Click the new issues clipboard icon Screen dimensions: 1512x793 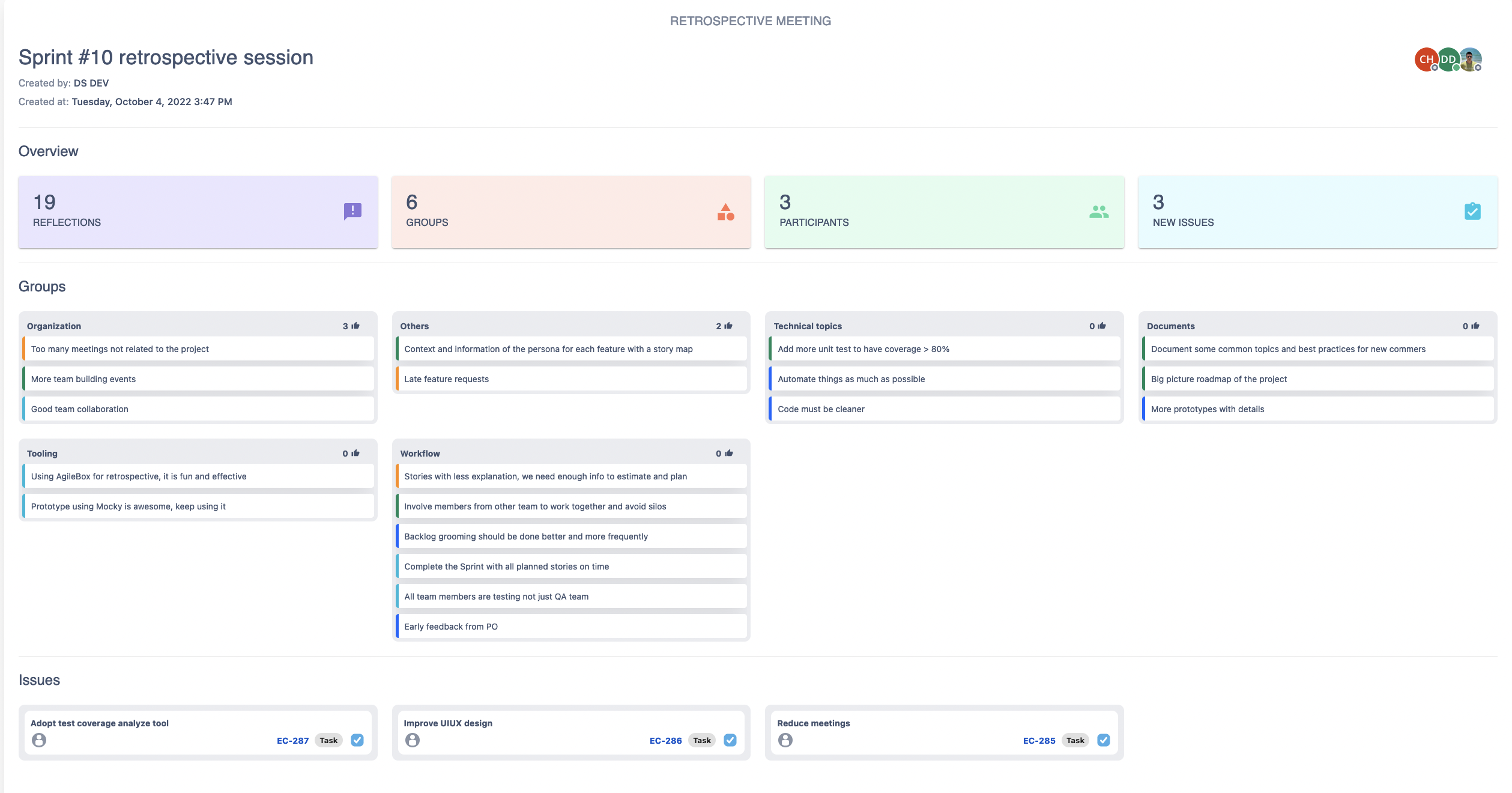[x=1472, y=211]
